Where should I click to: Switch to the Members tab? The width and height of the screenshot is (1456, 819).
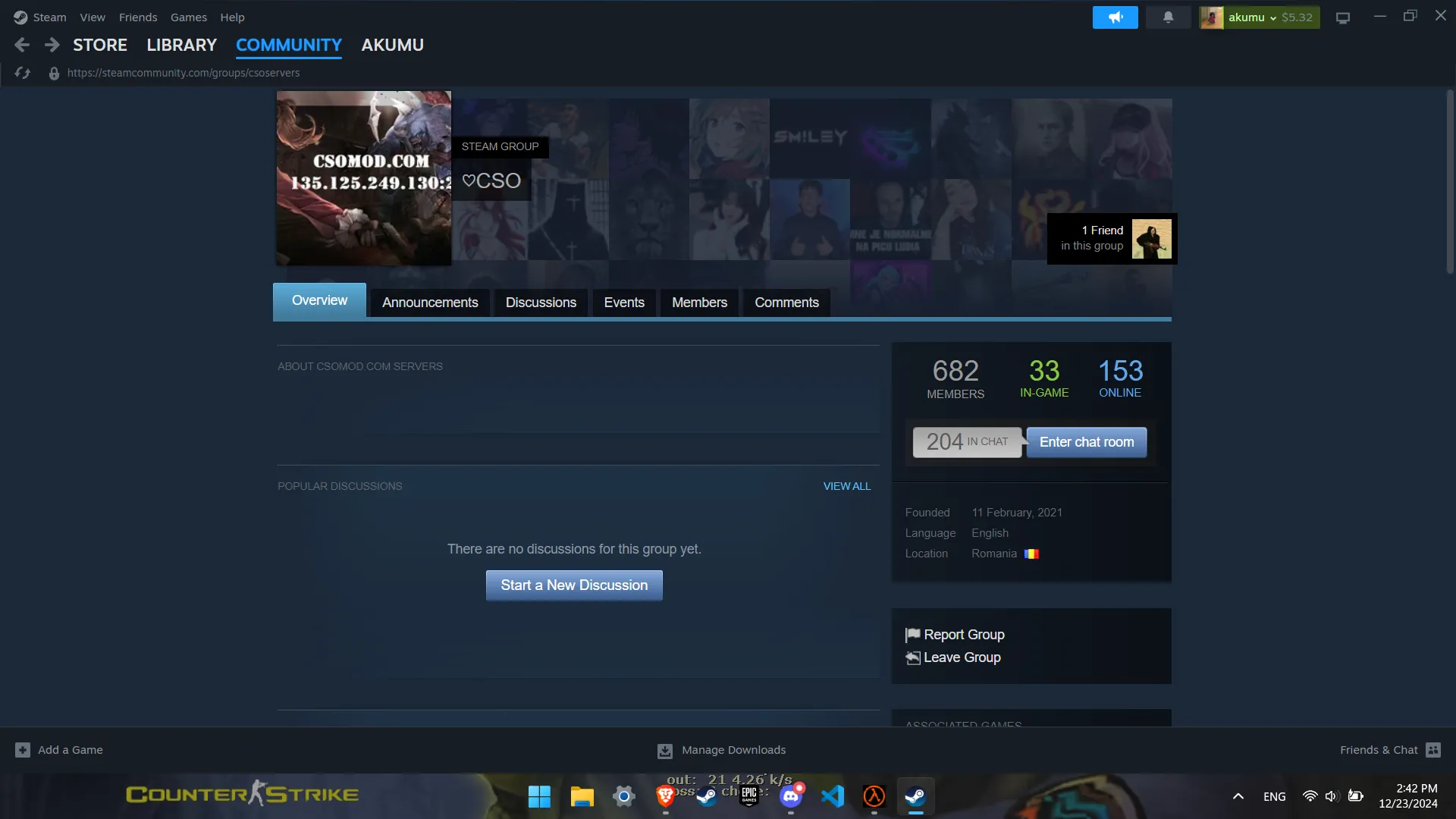699,303
